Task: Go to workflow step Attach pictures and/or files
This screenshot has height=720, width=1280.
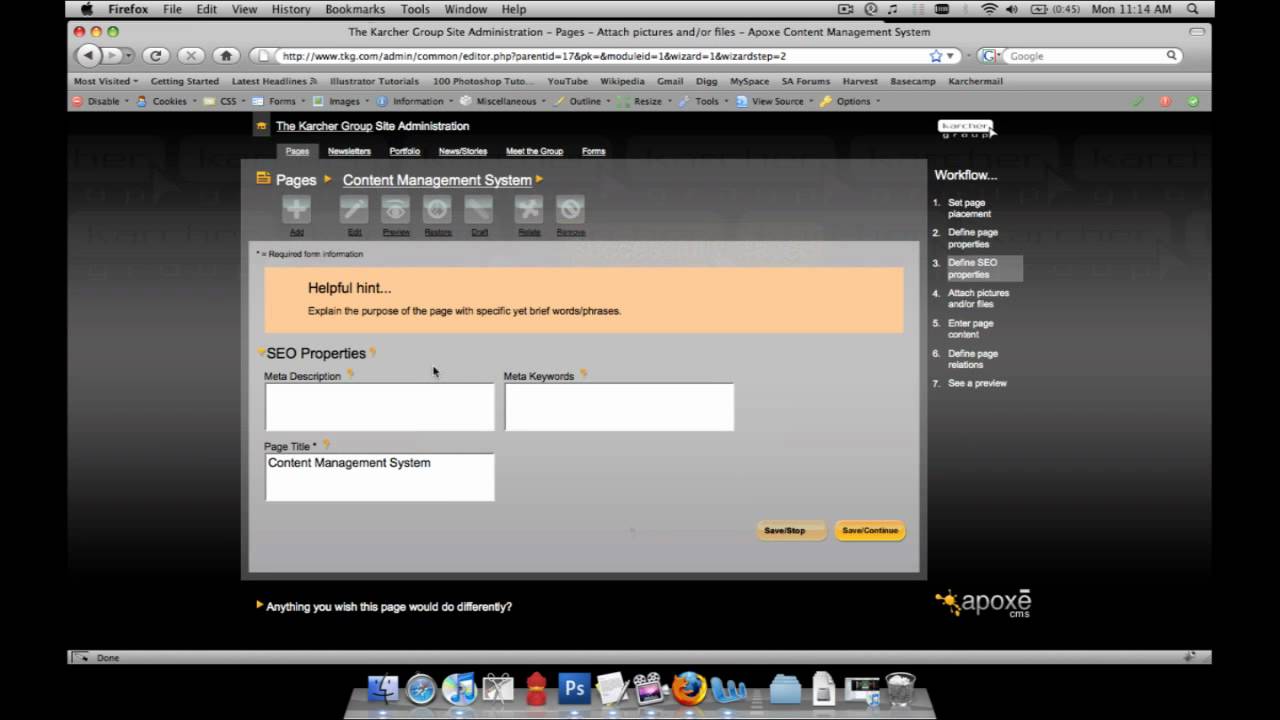Action: pos(978,298)
